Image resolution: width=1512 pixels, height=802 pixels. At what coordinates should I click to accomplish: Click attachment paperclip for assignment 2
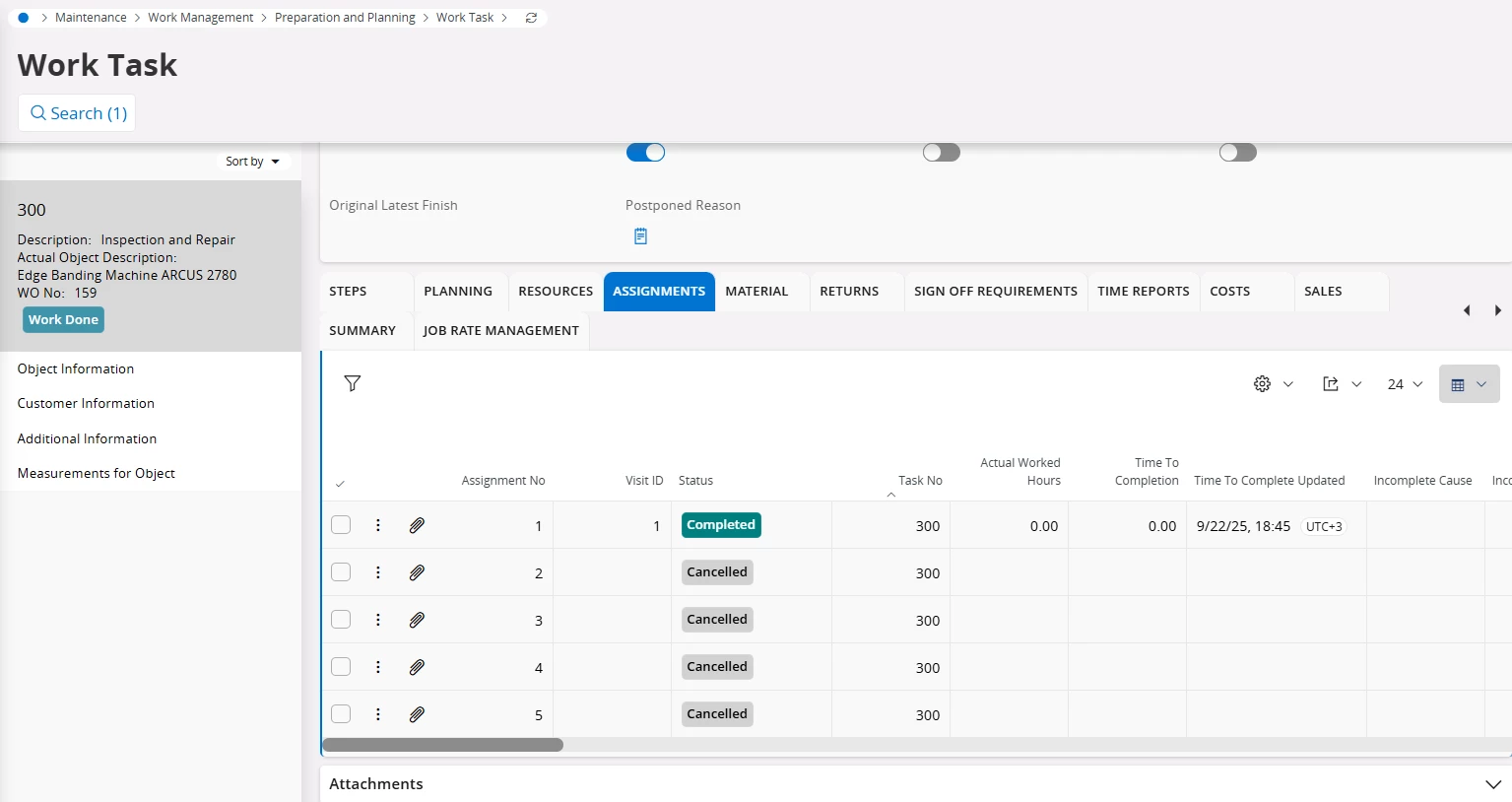pos(417,572)
